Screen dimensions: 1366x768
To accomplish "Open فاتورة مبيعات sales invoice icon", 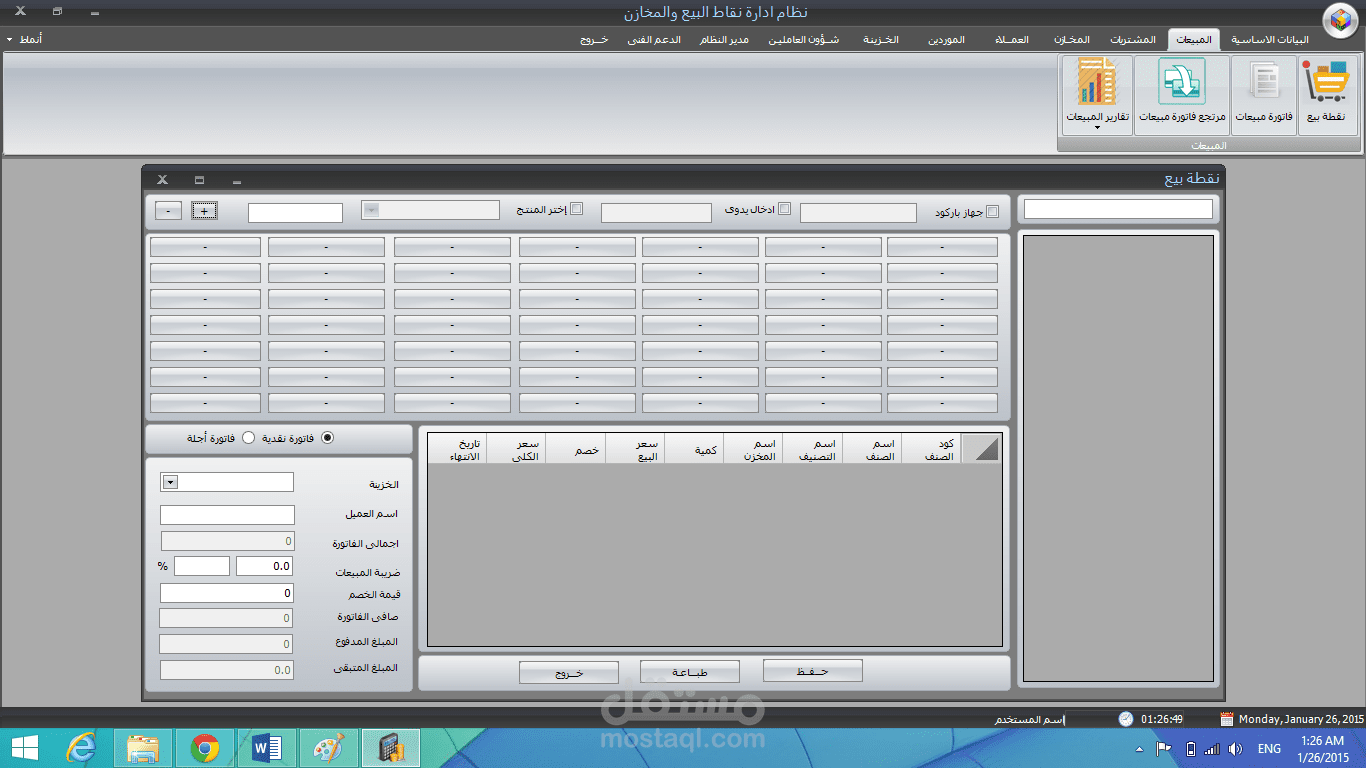I will point(1264,95).
